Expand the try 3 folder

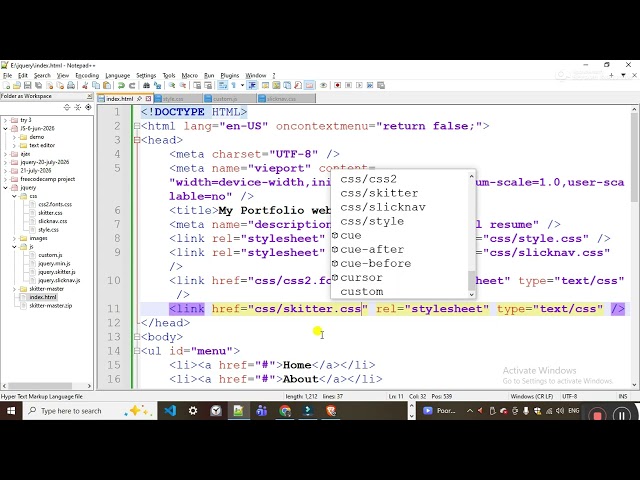5,120
